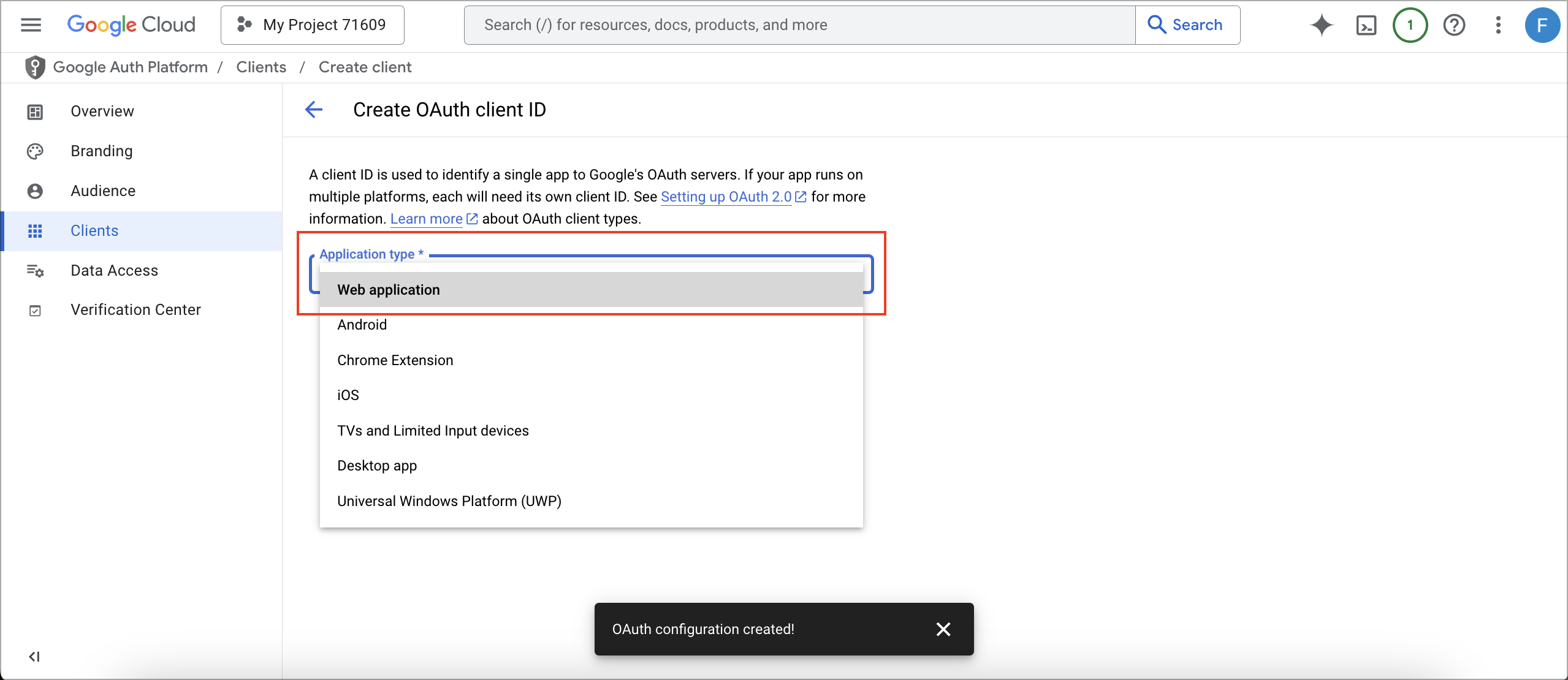Image resolution: width=1568 pixels, height=680 pixels.
Task: Go to the Clients breadcrumb link
Action: pos(261,67)
